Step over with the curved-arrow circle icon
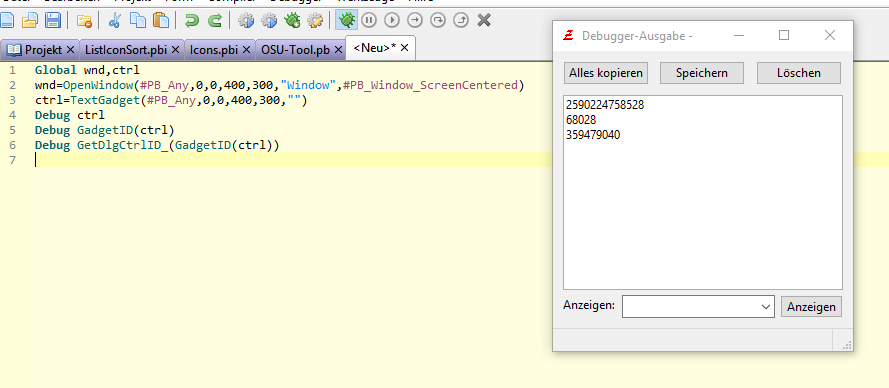 [x=438, y=20]
